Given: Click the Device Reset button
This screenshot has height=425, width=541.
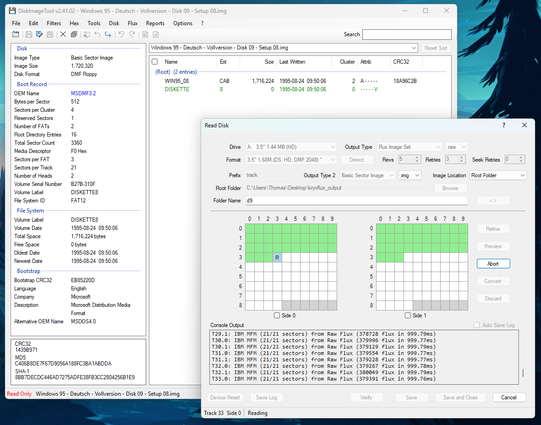Looking at the screenshot, I should (225, 397).
